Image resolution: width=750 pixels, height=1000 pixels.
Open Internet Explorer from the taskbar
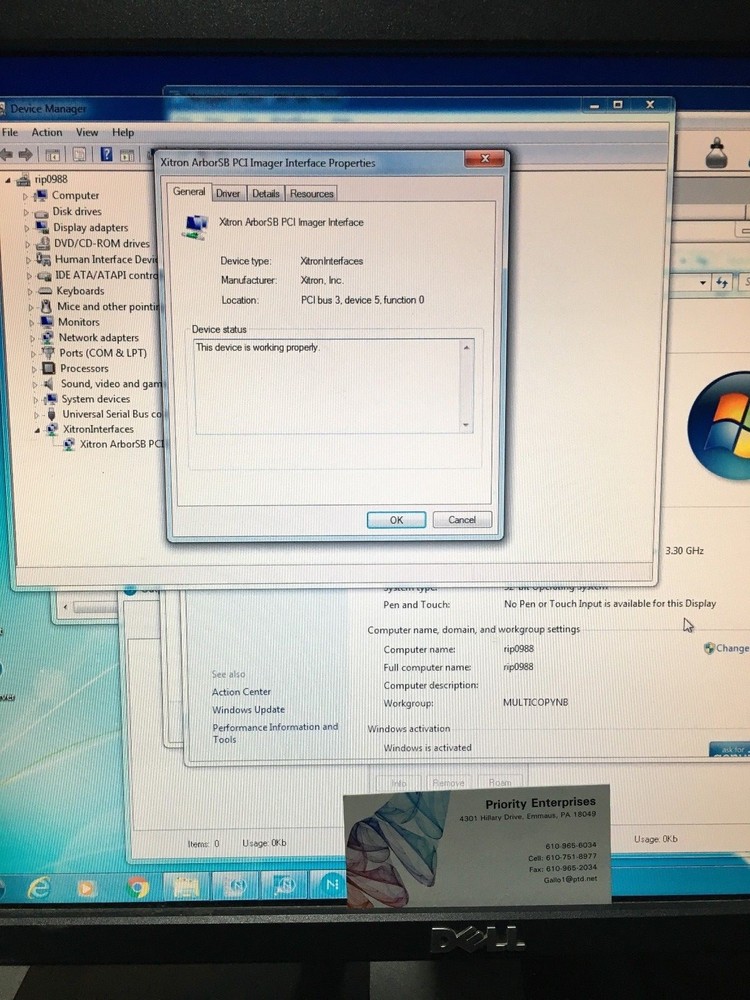pos(38,886)
